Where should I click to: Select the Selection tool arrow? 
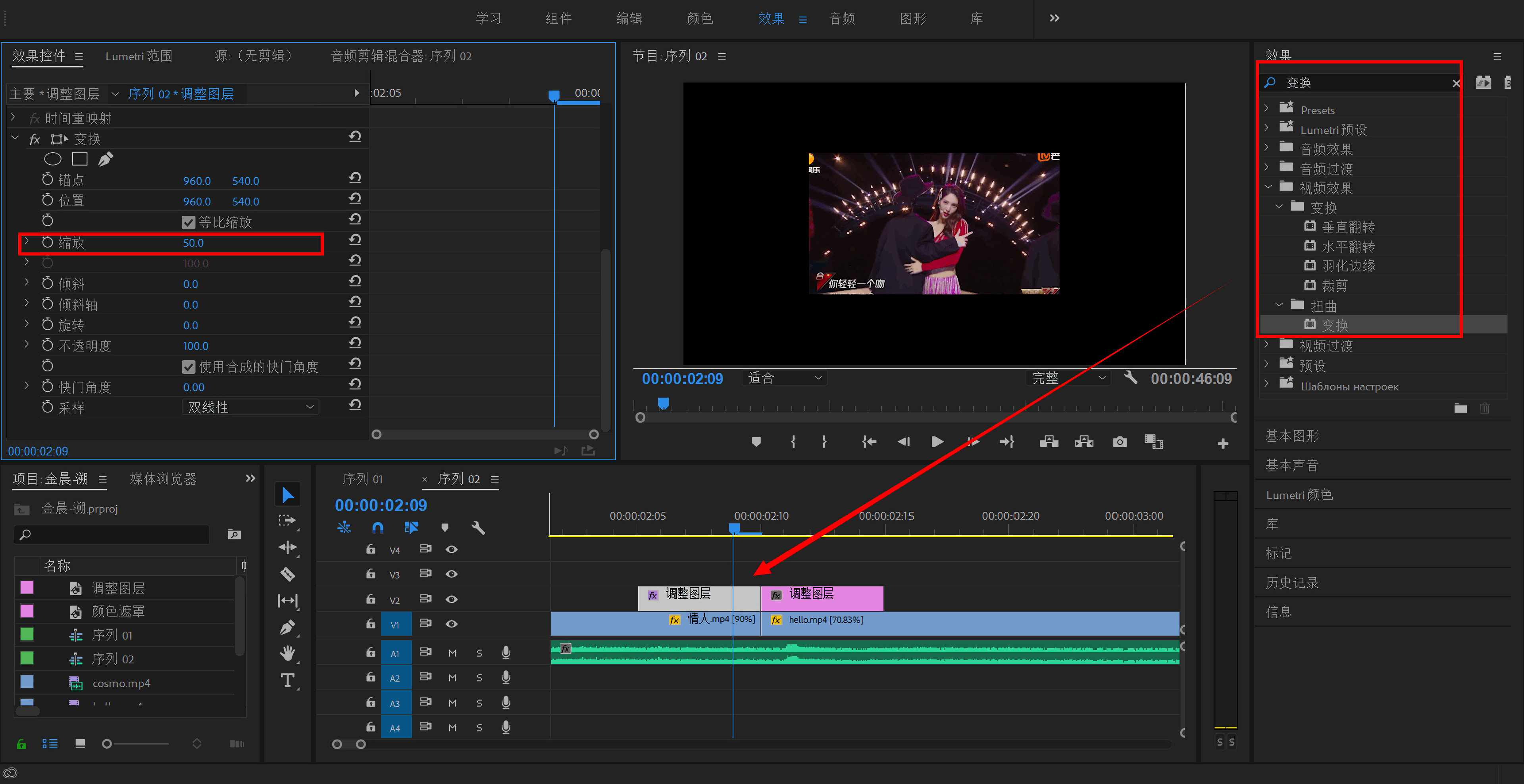click(288, 494)
